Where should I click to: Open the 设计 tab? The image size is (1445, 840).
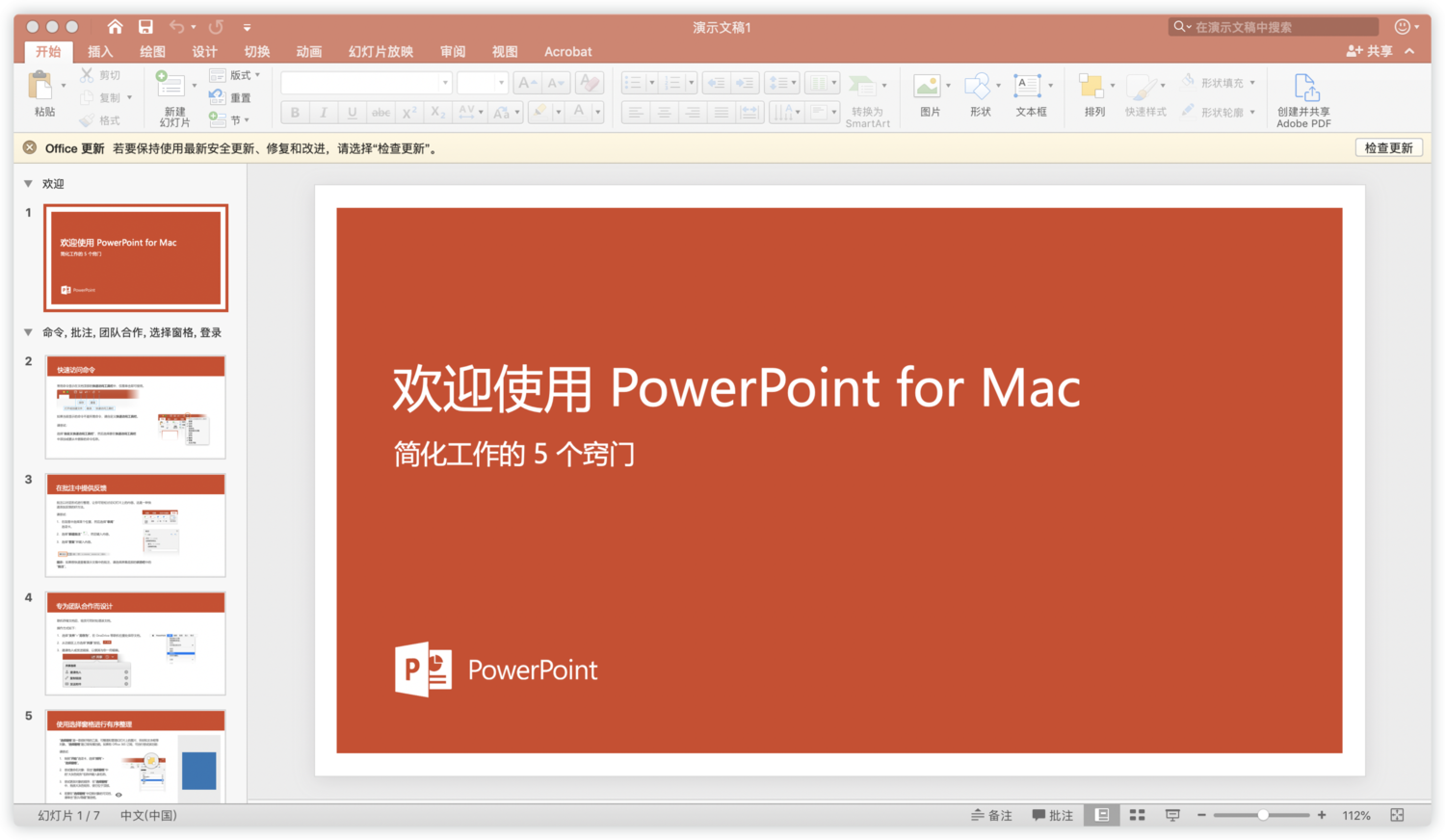[x=204, y=51]
